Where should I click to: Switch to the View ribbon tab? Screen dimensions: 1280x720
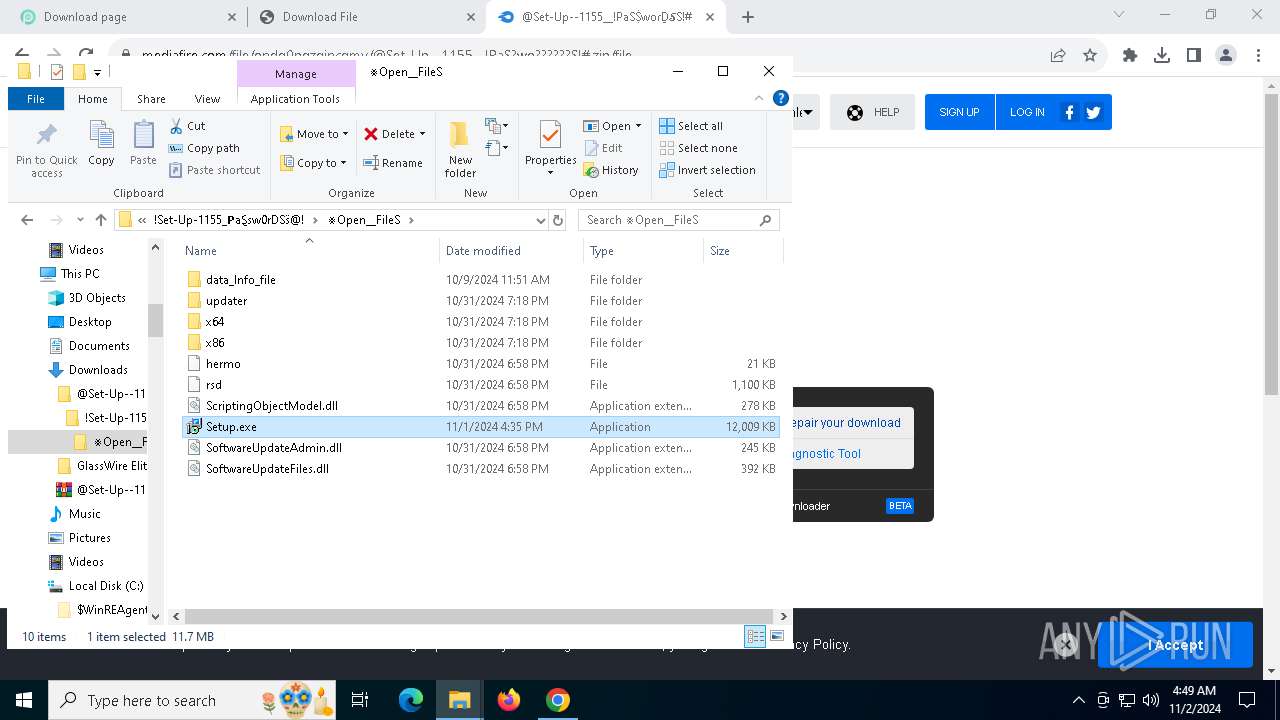207,99
